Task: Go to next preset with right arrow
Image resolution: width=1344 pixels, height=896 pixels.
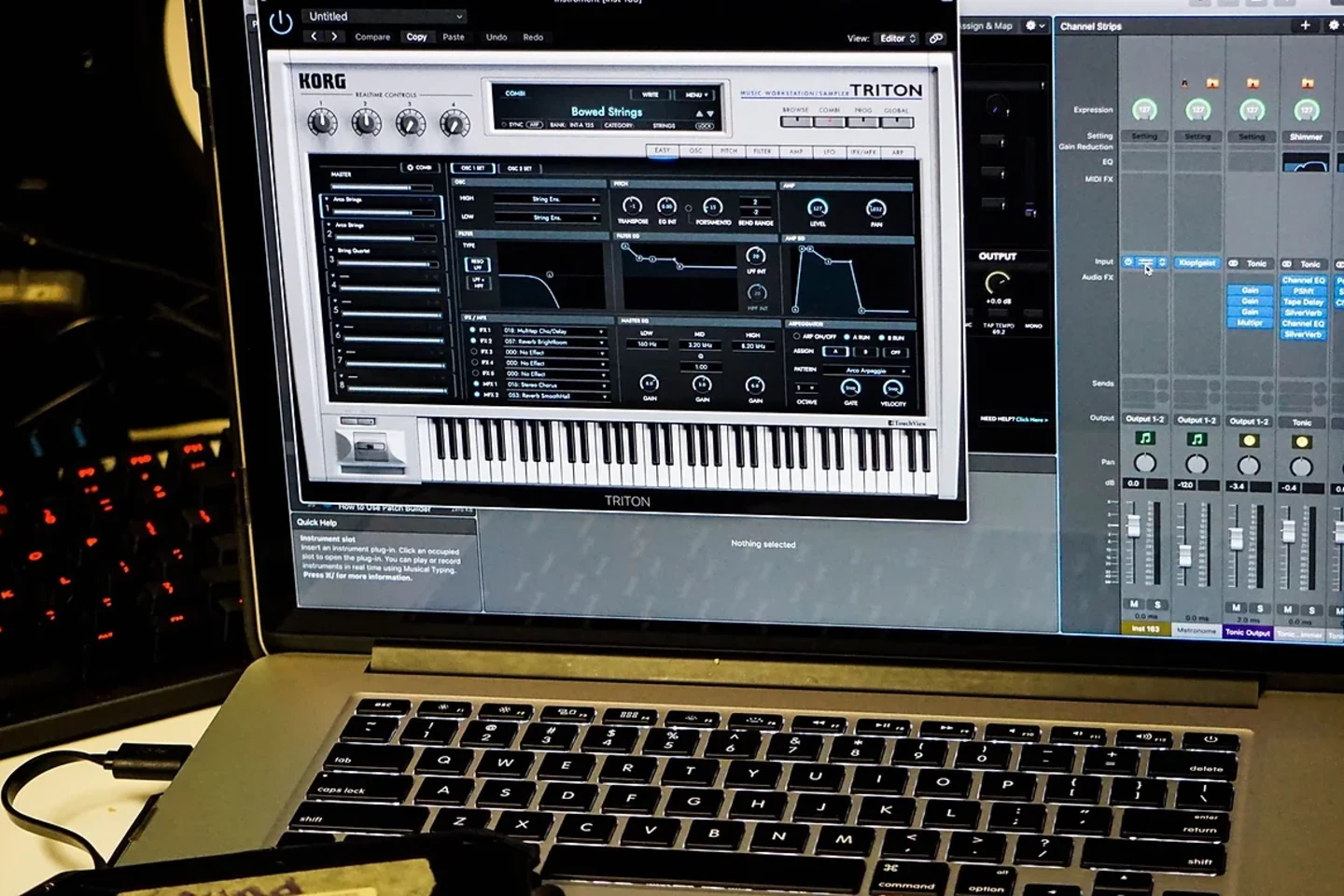Action: [x=334, y=37]
